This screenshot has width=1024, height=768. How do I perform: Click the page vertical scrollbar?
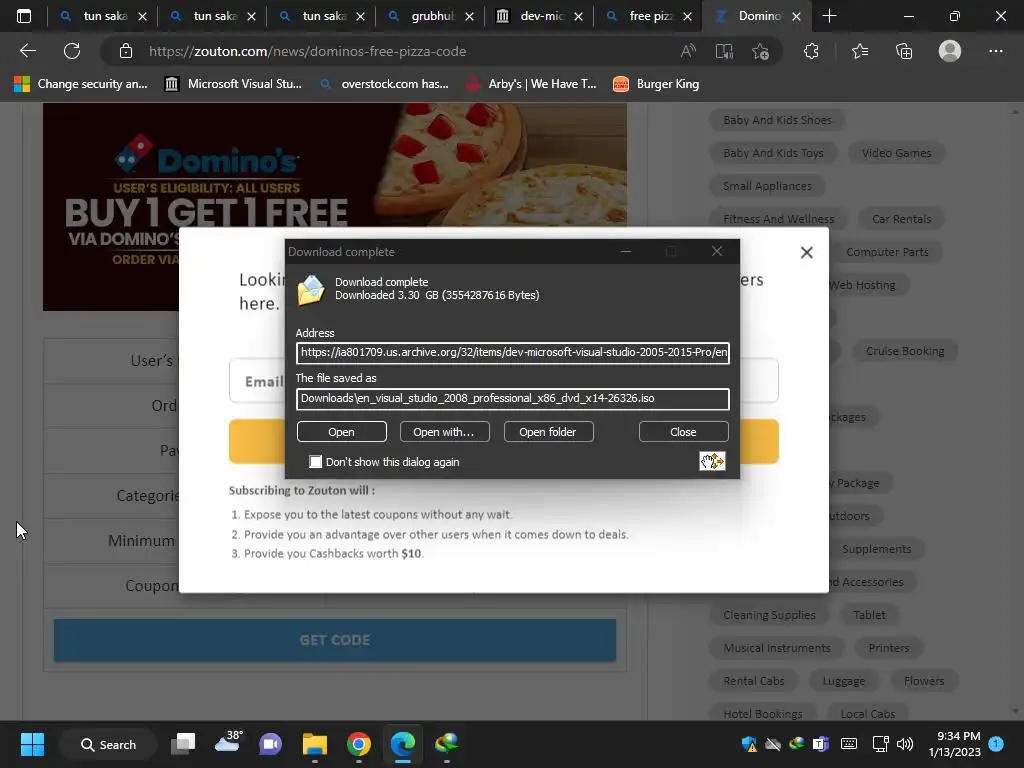pos(1014,411)
